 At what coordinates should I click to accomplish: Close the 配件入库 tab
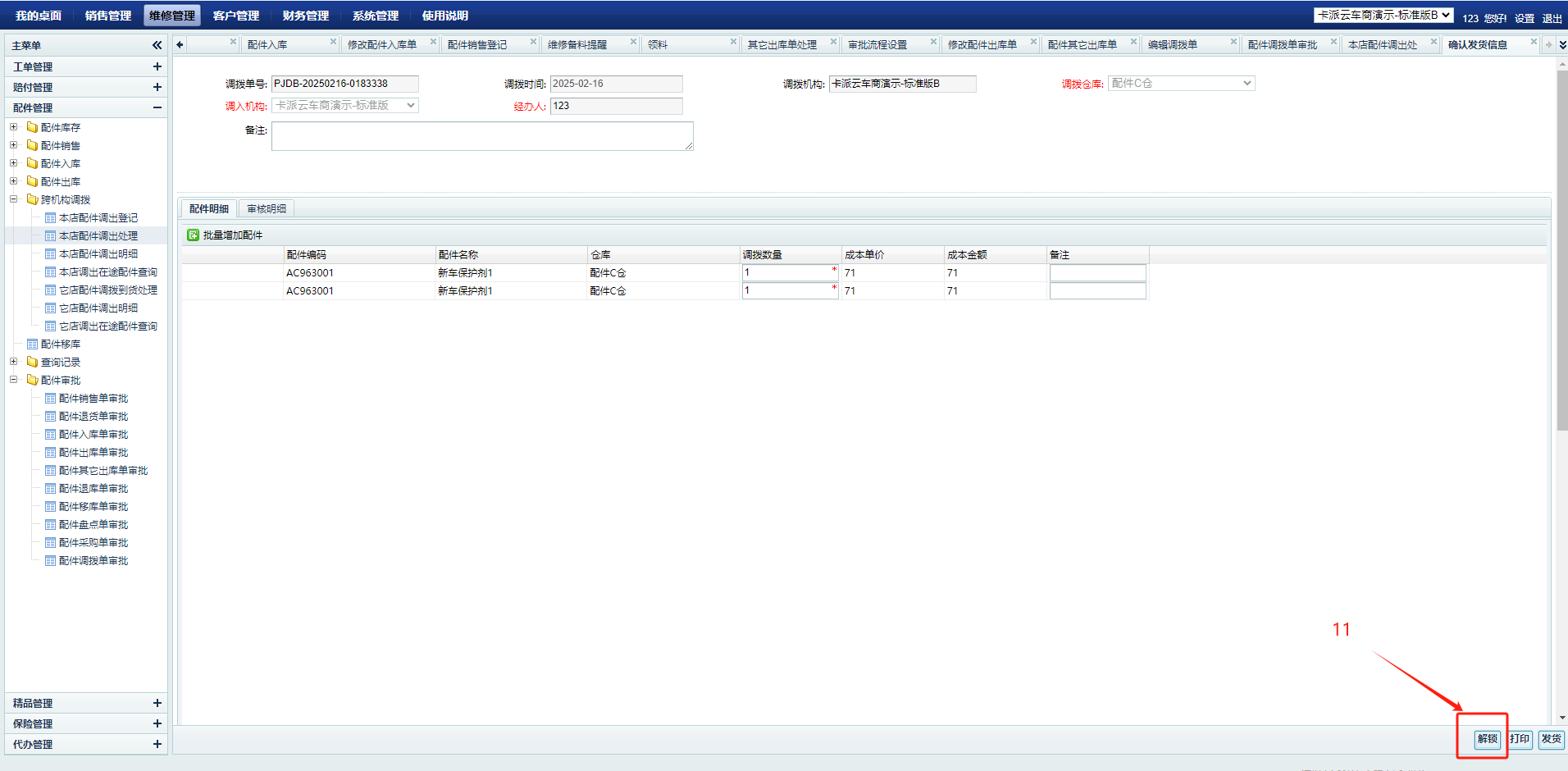tap(333, 42)
